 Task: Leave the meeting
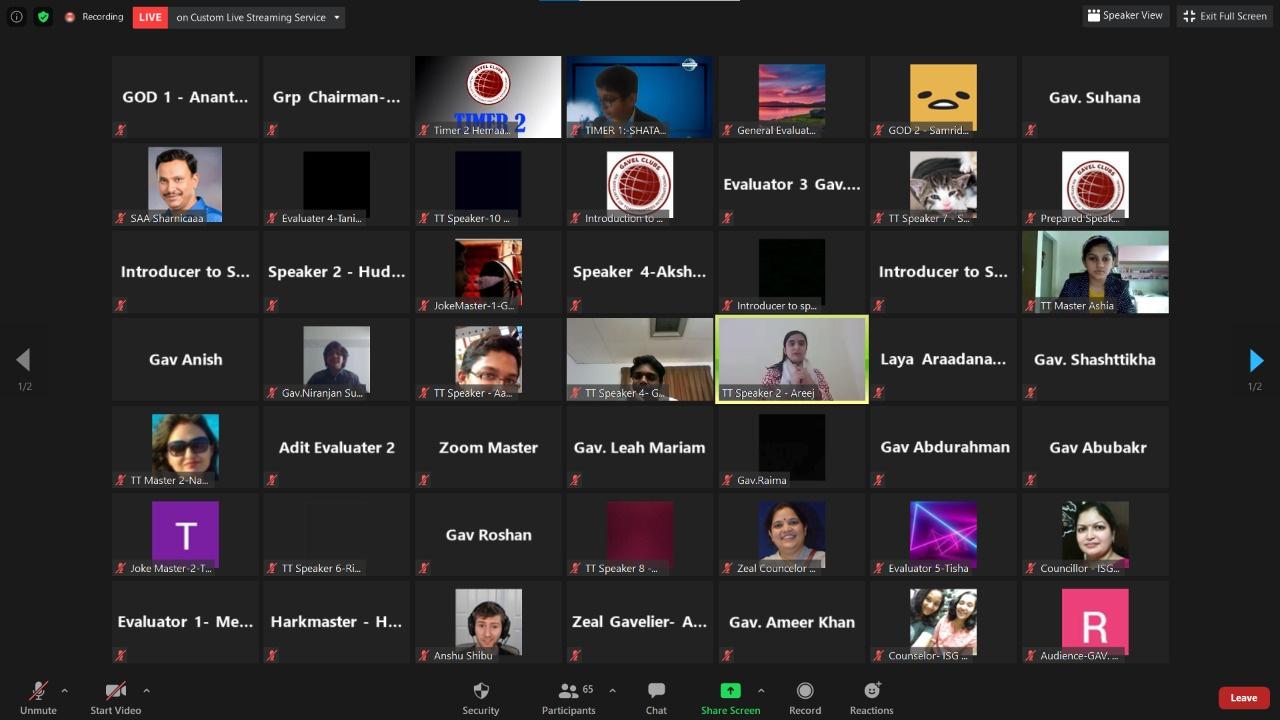(x=1244, y=698)
